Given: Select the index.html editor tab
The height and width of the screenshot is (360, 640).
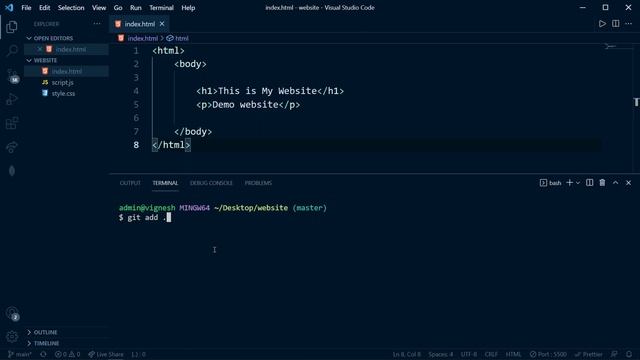Looking at the screenshot, I should click(x=140, y=24).
